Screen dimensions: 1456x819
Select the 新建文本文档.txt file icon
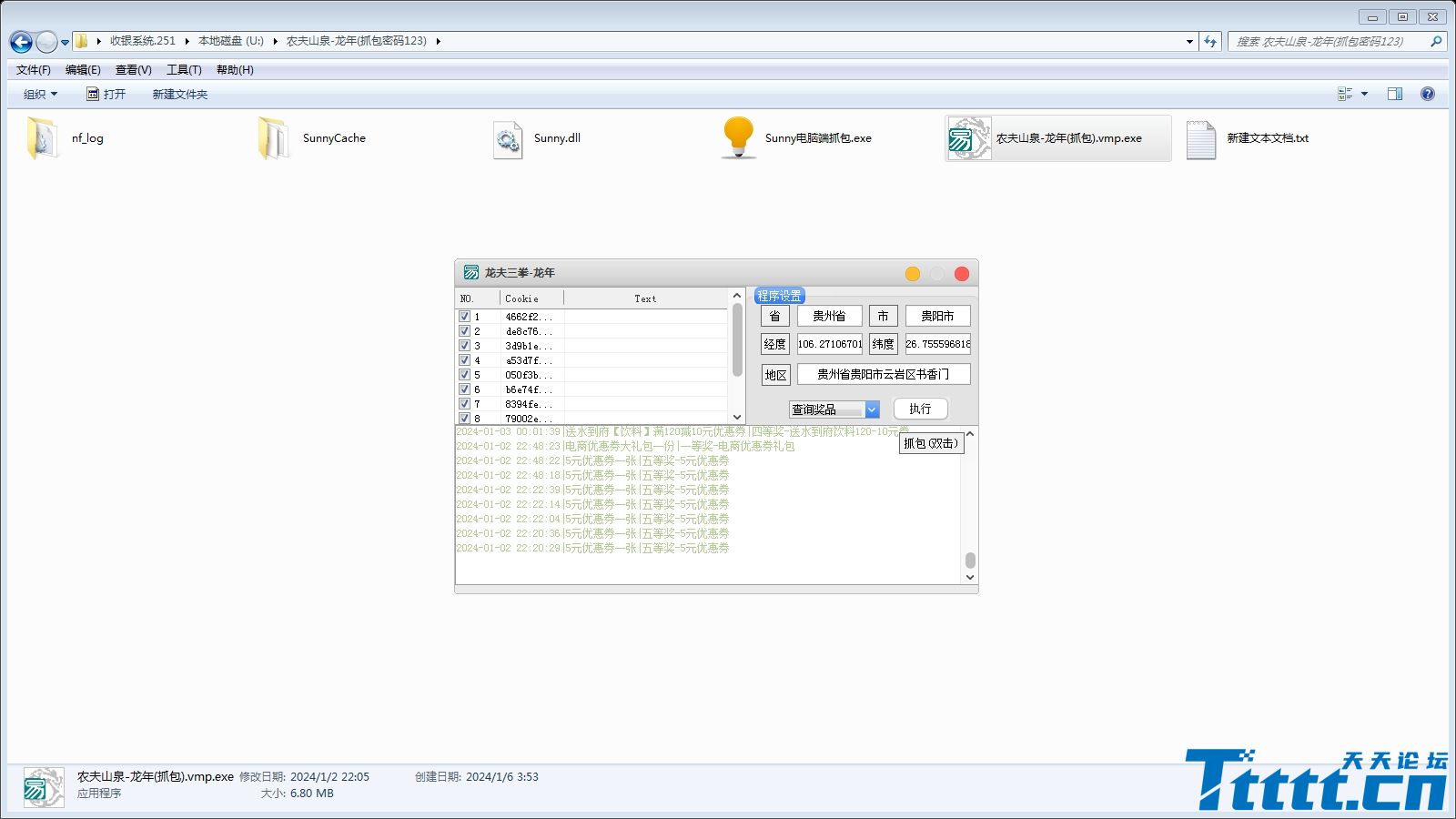[x=1201, y=139]
